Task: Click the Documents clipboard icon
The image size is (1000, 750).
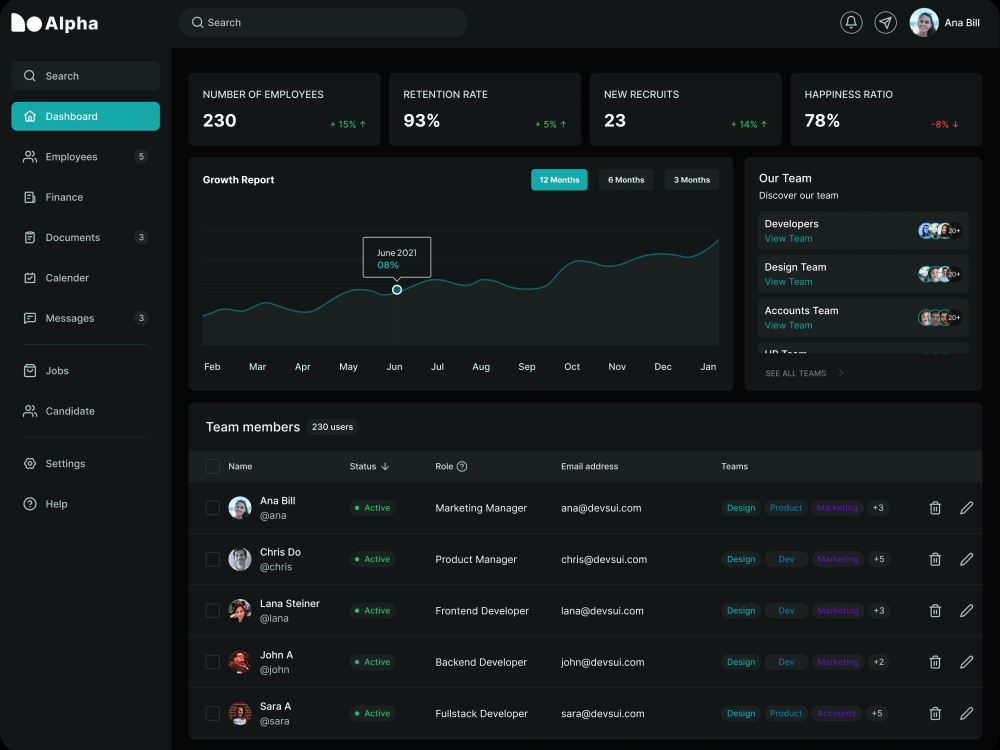Action: tap(30, 237)
